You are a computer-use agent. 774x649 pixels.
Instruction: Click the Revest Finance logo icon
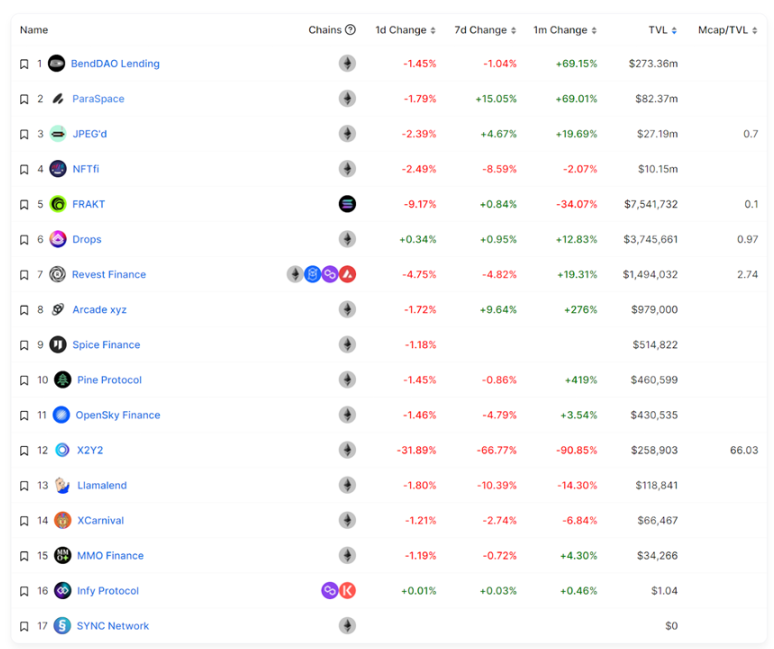(58, 274)
